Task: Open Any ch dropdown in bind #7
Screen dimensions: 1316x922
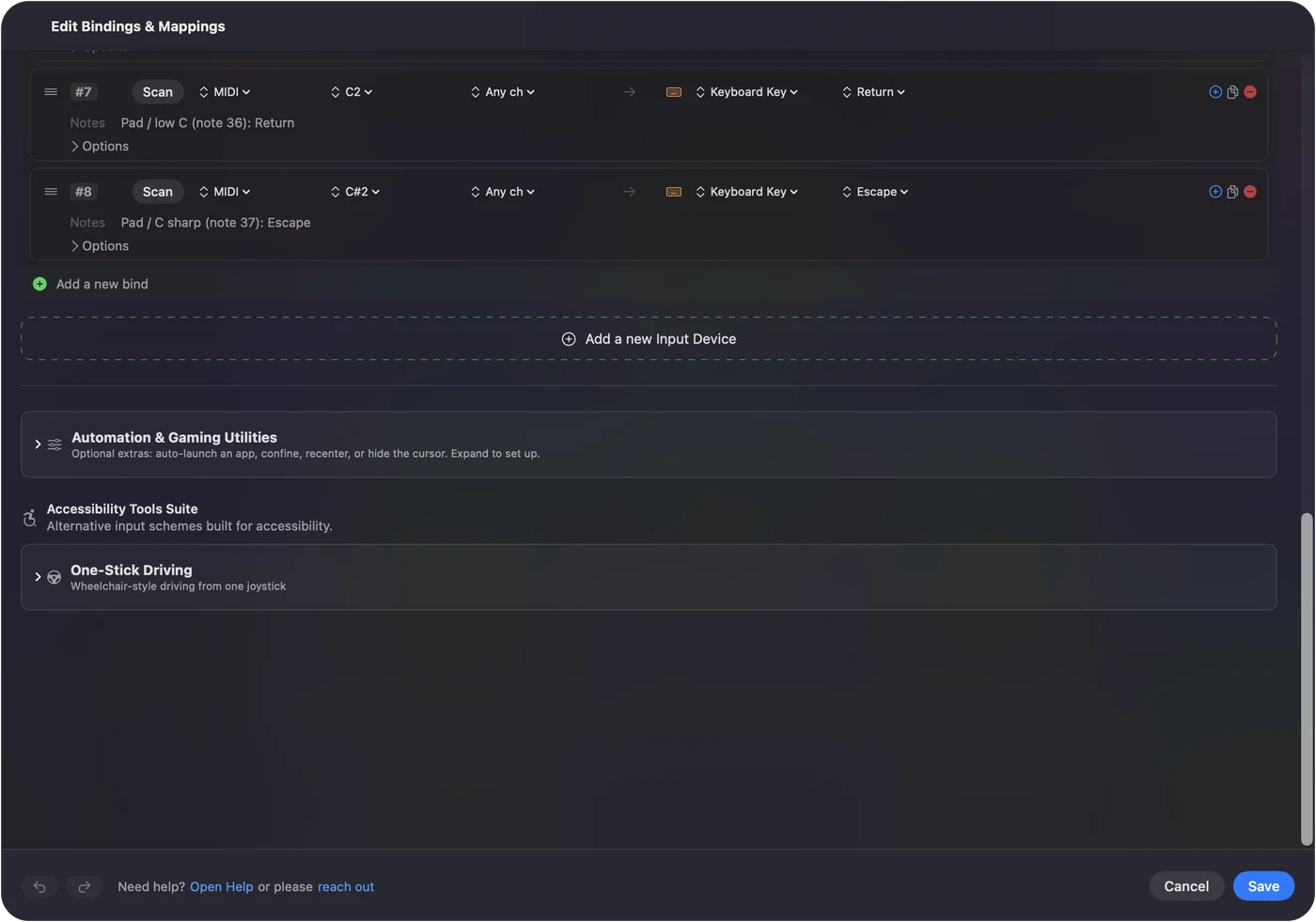Action: (503, 92)
